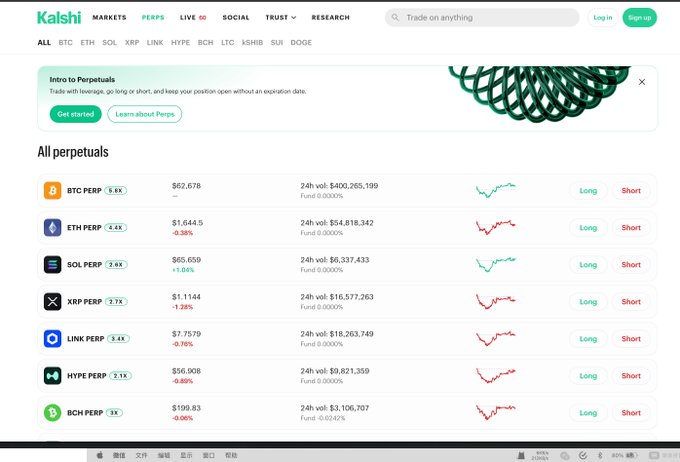Click Long on LINK PERP row

588,339
